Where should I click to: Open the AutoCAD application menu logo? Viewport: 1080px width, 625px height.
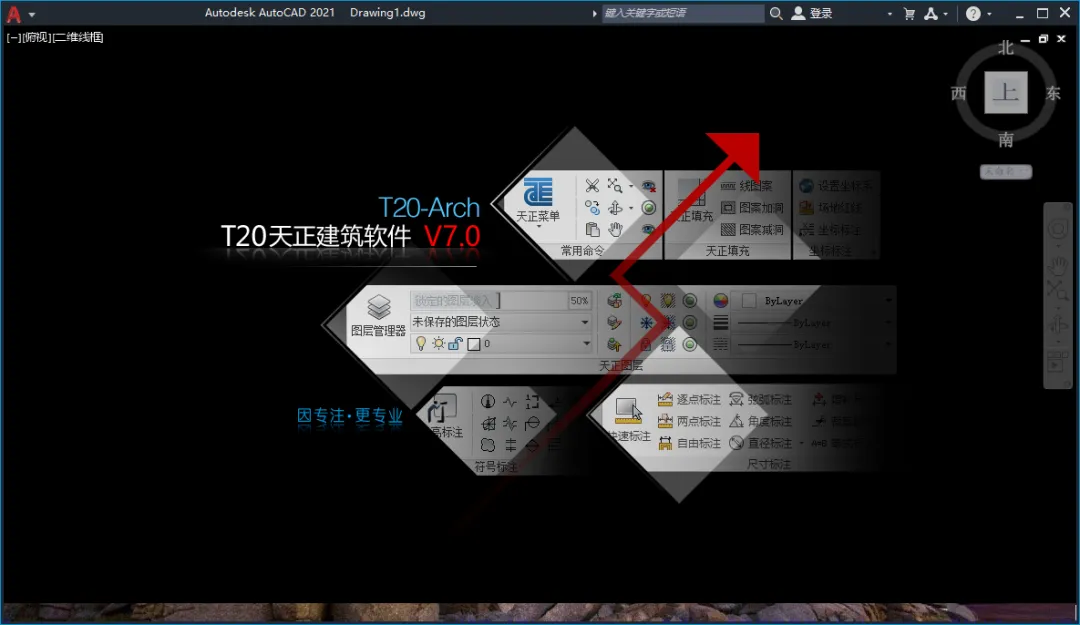(x=13, y=14)
